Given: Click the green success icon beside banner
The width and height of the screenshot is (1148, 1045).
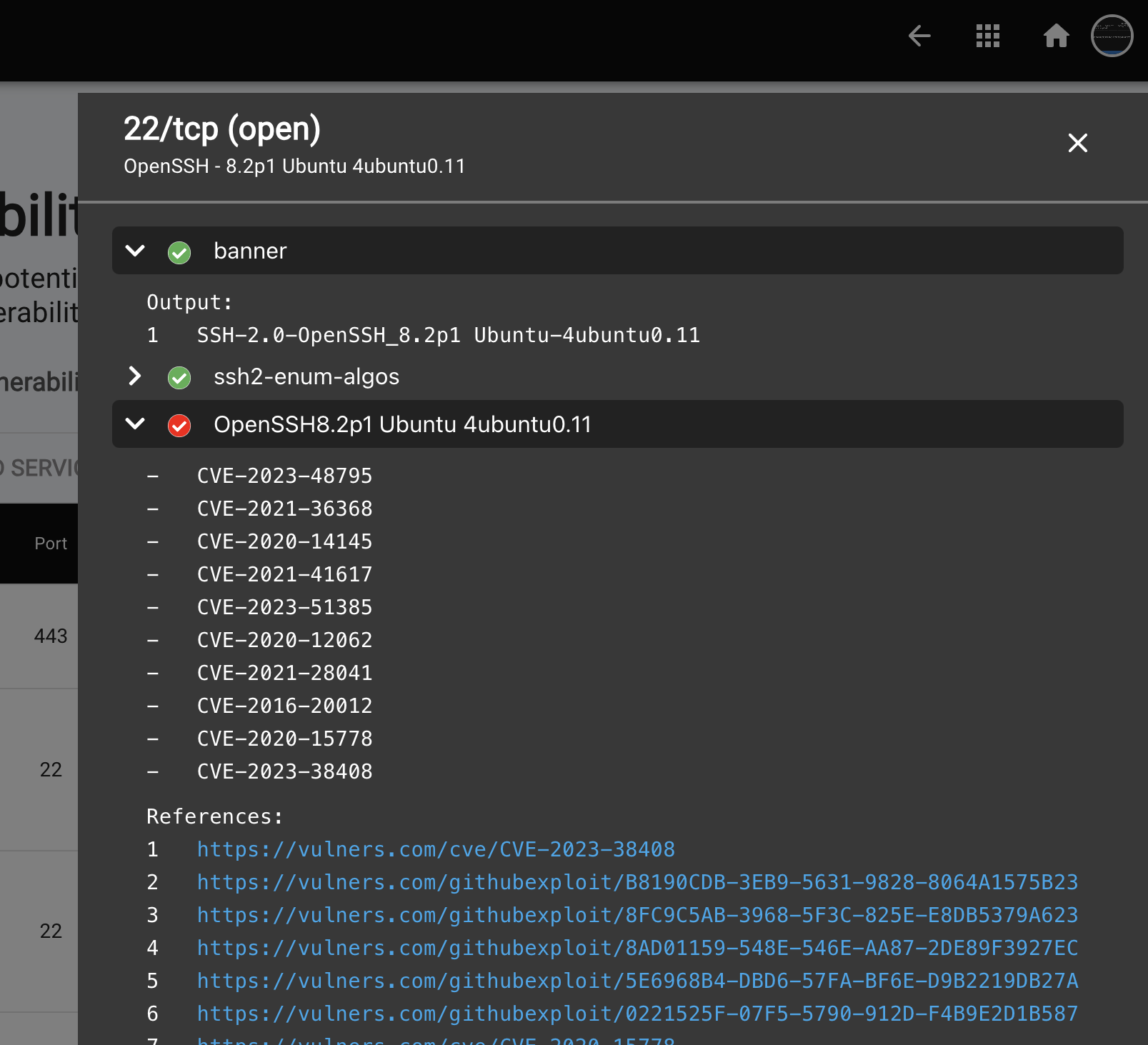Looking at the screenshot, I should [x=179, y=253].
